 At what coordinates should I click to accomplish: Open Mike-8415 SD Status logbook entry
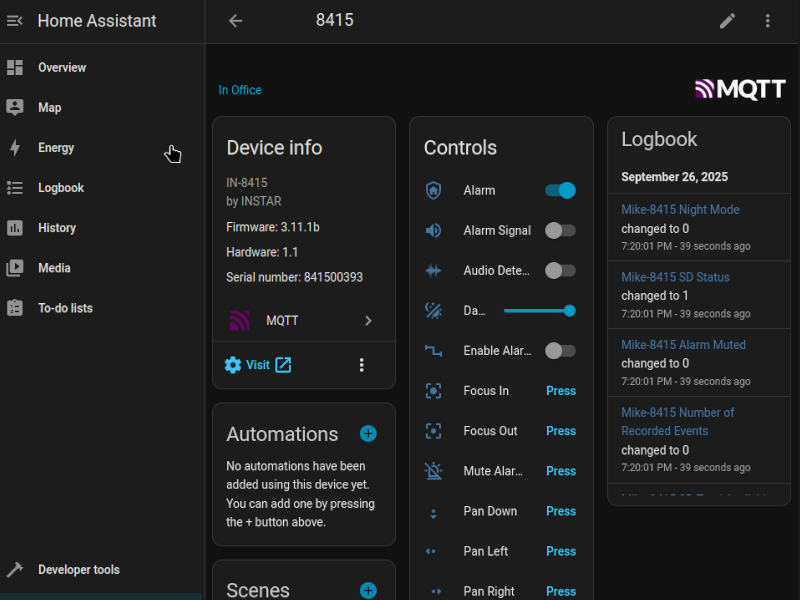675,277
